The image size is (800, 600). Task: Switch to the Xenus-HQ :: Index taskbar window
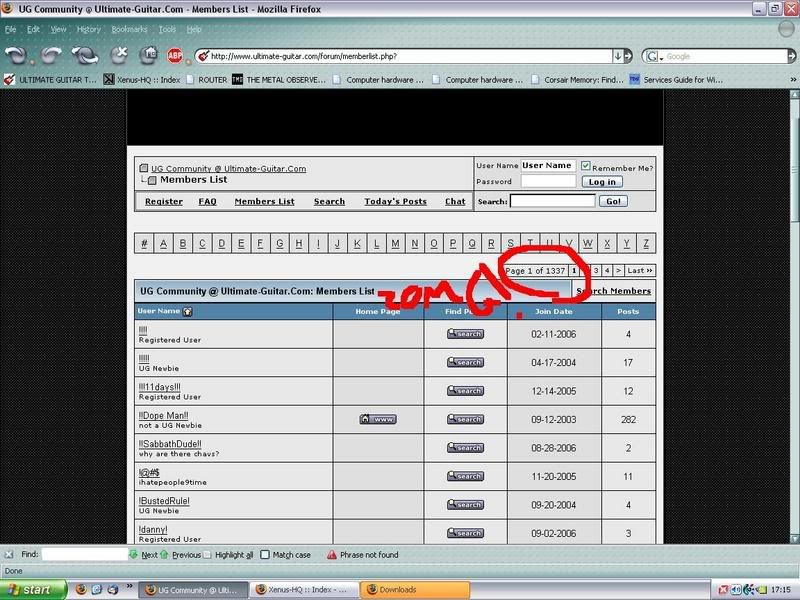[x=304, y=590]
